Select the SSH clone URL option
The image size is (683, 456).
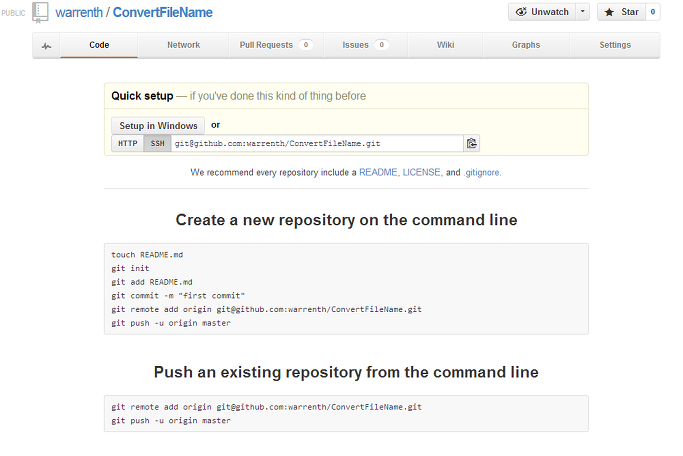tap(157, 143)
